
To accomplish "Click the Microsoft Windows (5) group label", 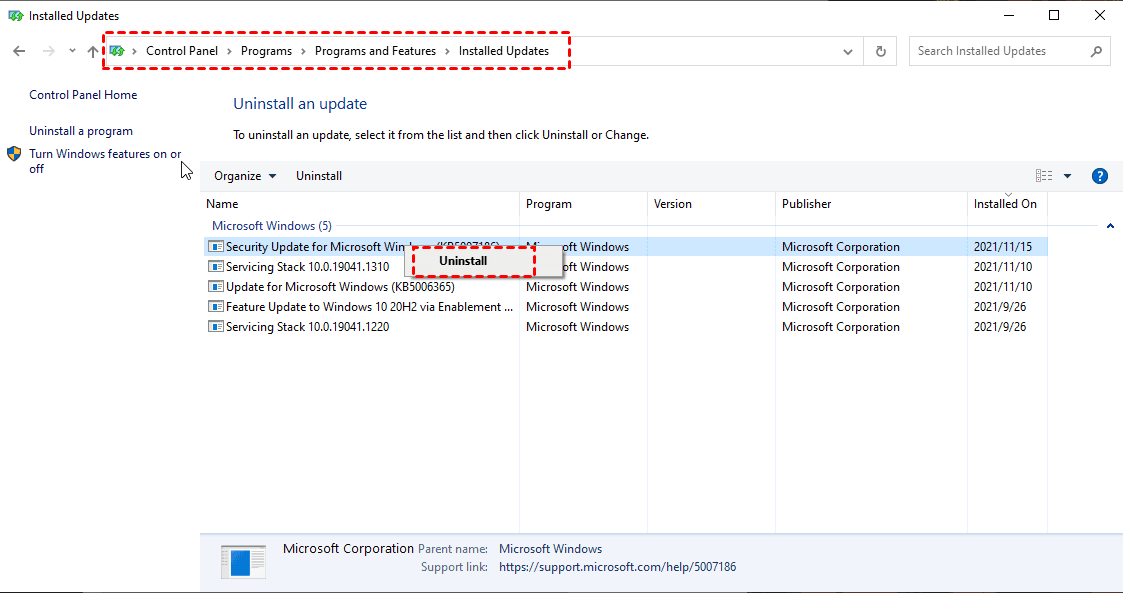I will point(271,226).
